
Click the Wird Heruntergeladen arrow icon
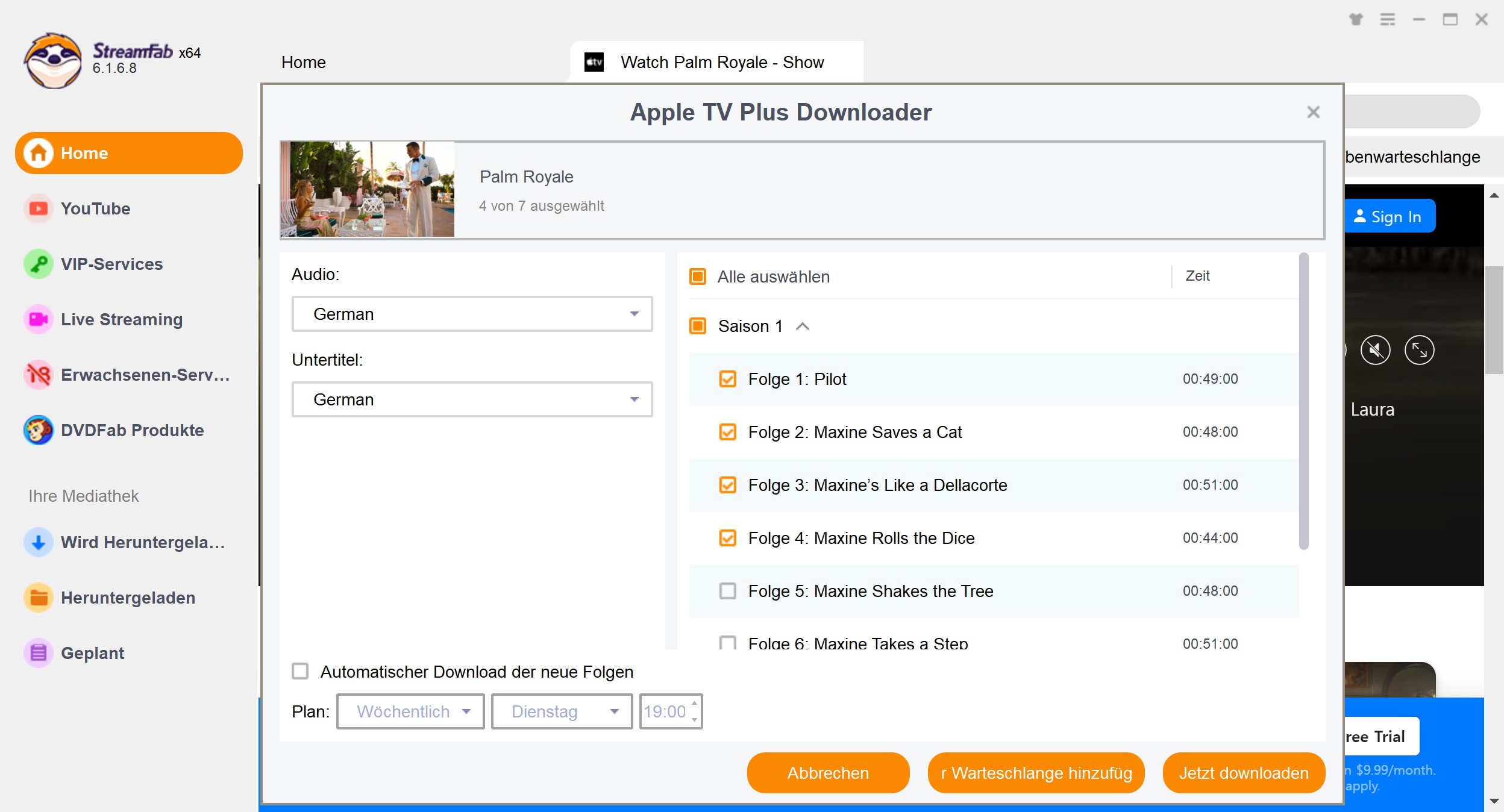click(x=39, y=542)
